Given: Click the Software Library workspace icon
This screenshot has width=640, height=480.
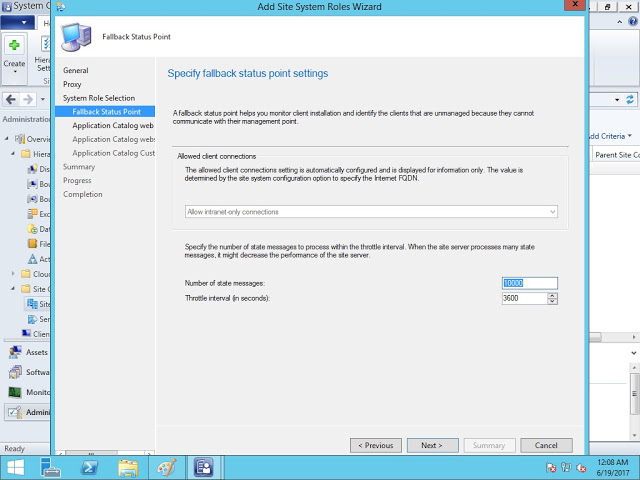Looking at the screenshot, I should (15, 372).
